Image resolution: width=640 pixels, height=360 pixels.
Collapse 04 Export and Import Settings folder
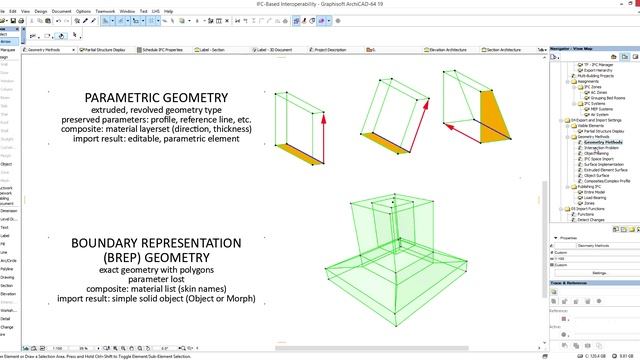pos(561,120)
